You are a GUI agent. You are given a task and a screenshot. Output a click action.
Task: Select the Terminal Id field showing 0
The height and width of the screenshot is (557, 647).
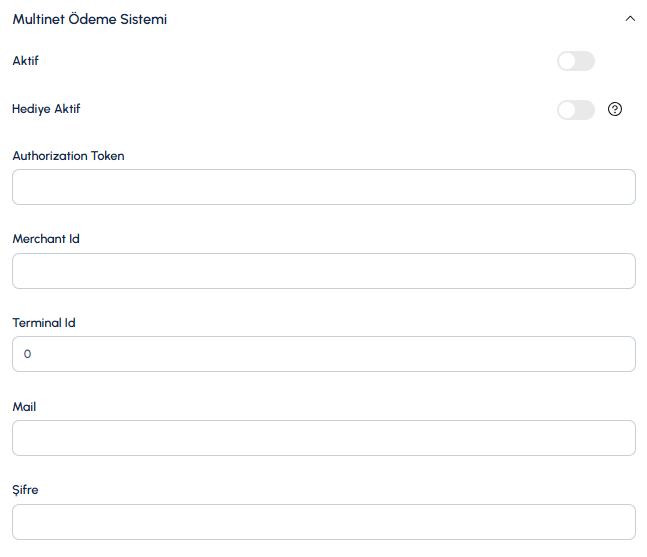[x=324, y=354]
